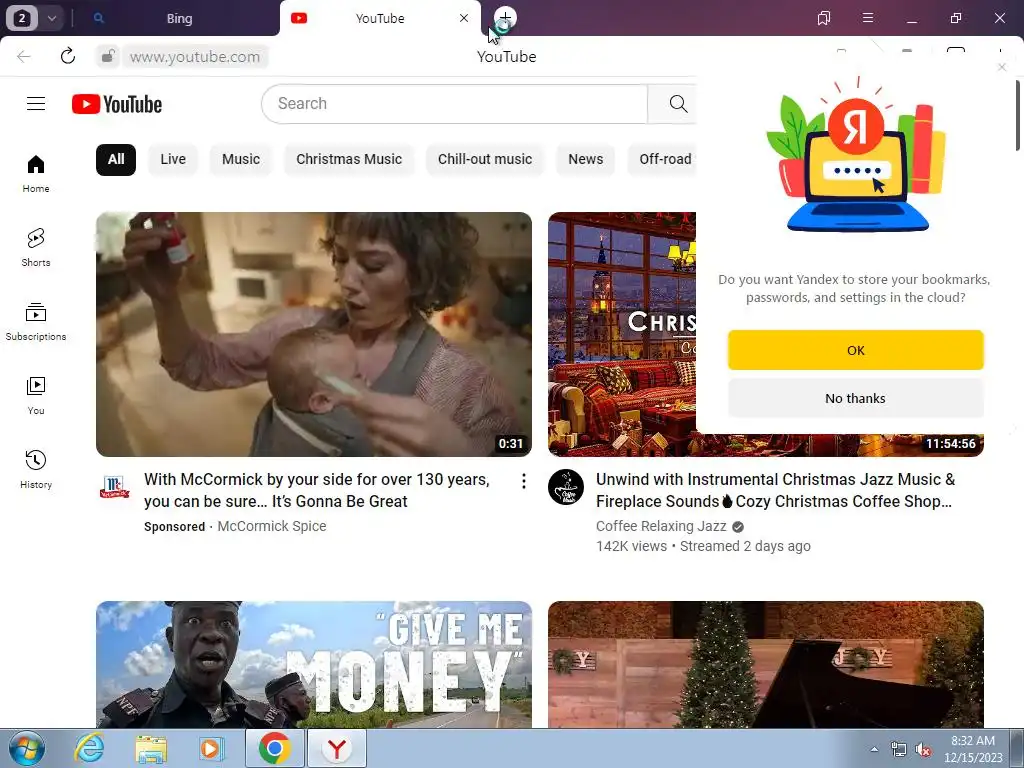Open the Windows Start menu

(26, 748)
